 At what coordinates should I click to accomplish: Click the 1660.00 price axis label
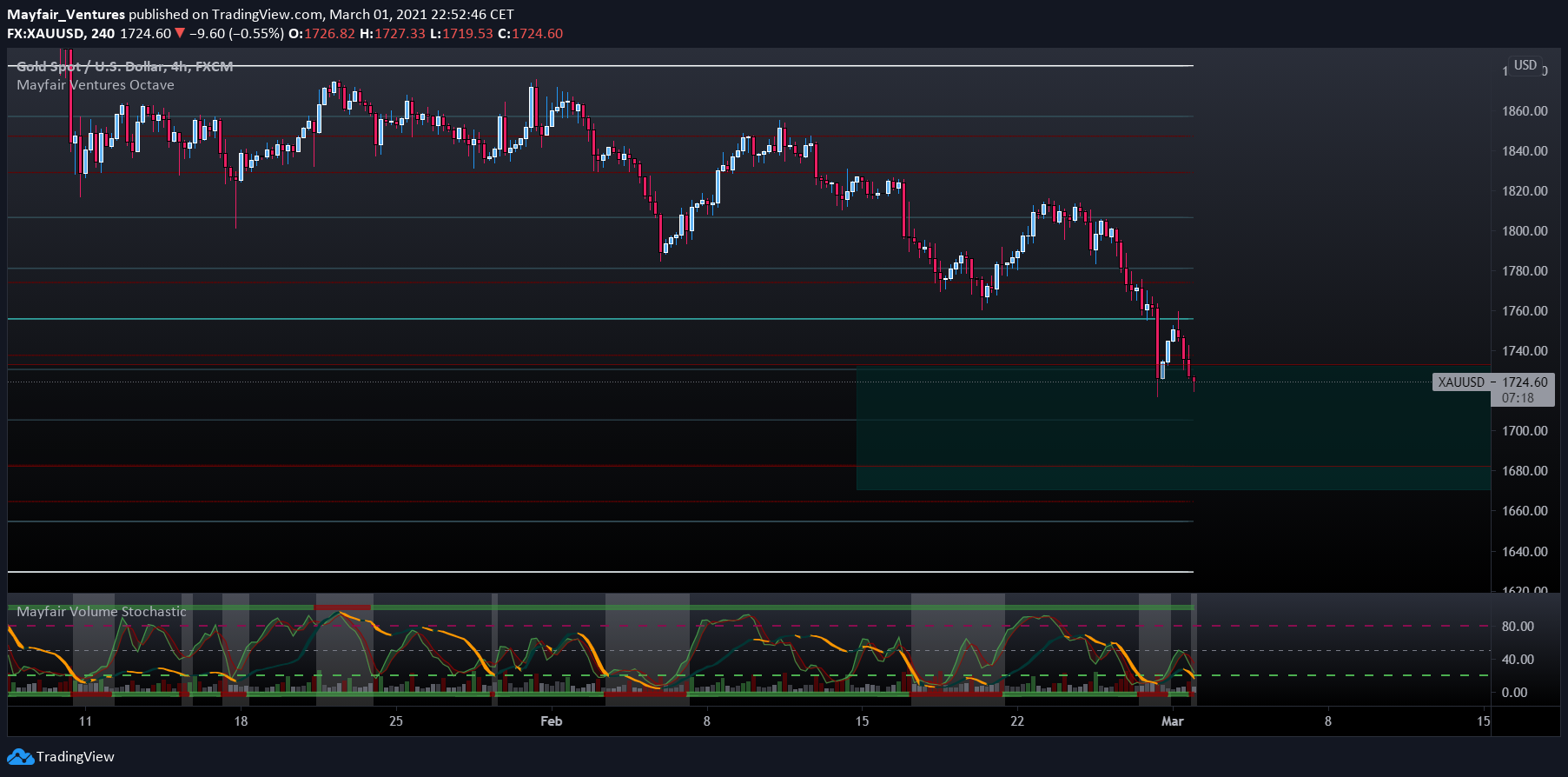click(1525, 511)
